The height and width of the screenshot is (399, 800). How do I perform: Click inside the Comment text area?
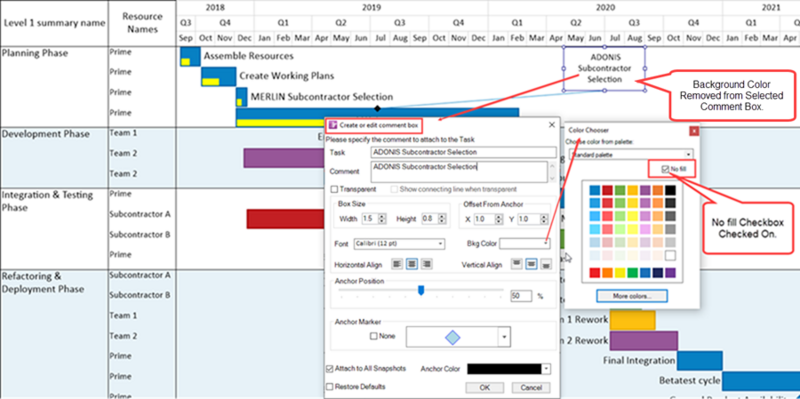(459, 171)
